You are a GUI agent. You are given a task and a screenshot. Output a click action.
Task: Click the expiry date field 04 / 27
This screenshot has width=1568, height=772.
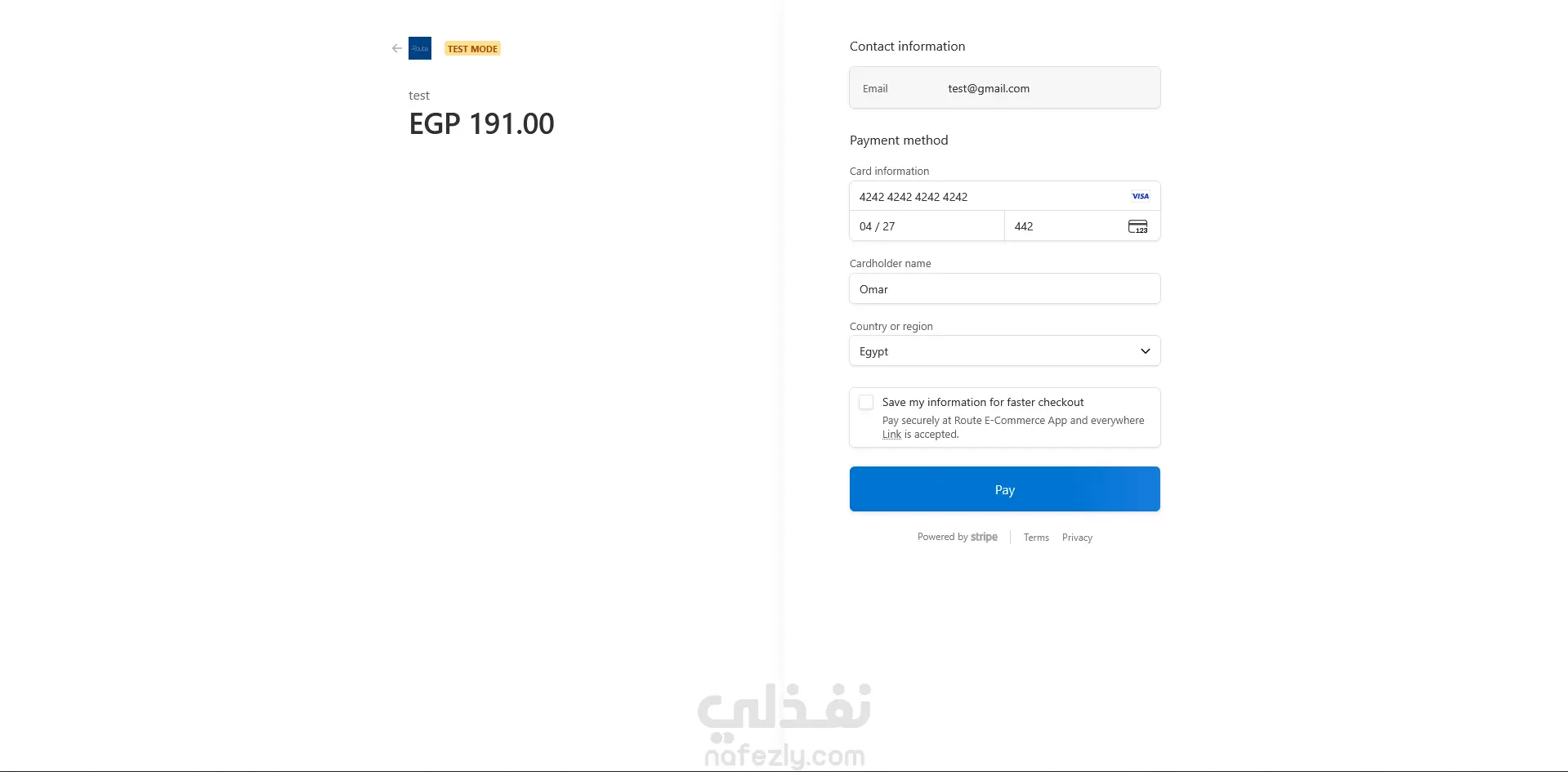coord(927,226)
